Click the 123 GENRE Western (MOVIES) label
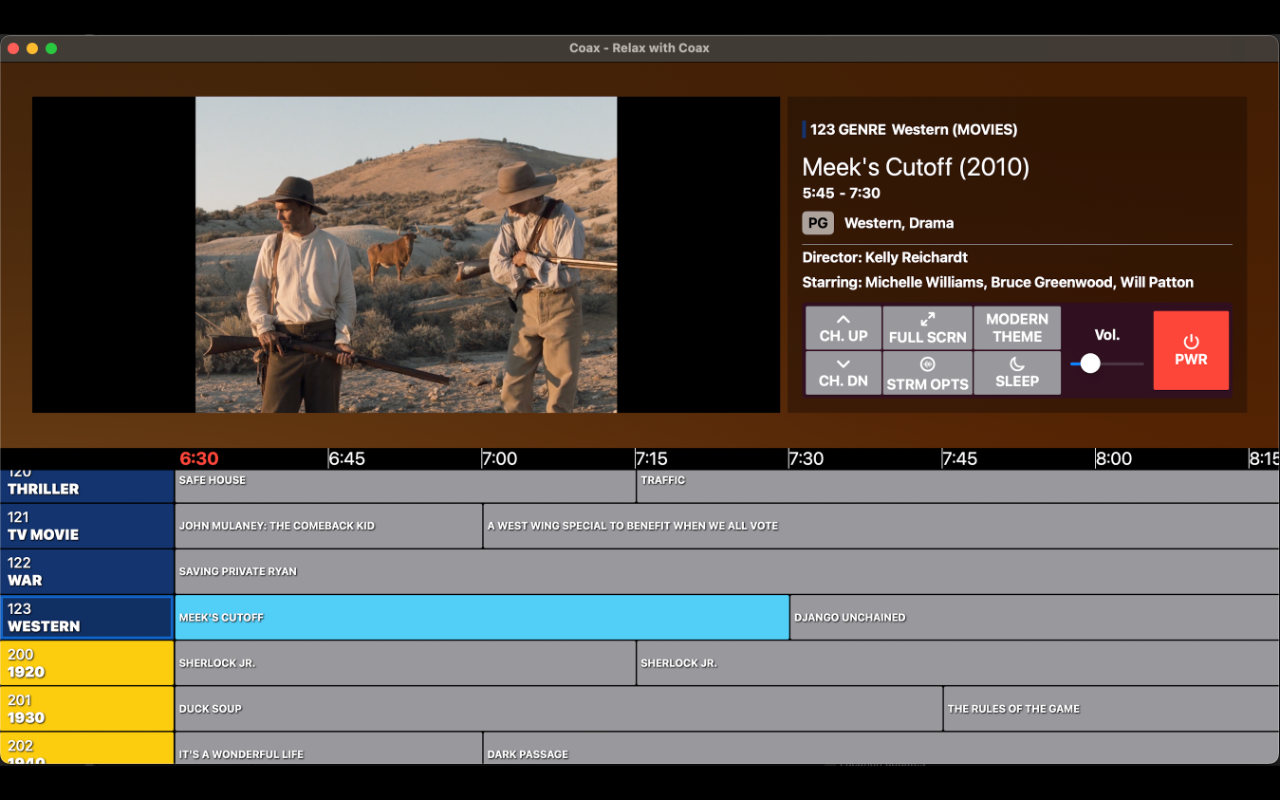Screen dimensions: 1280x800 tap(913, 129)
